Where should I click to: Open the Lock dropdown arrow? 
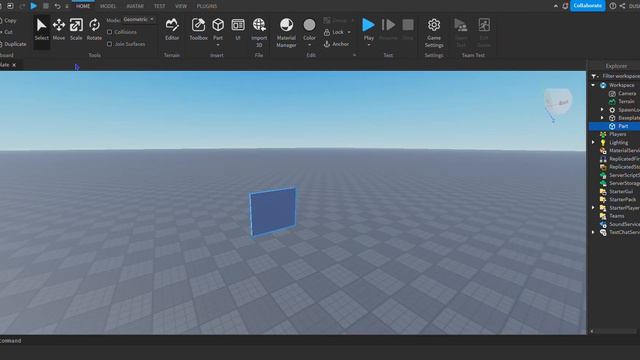pyautogui.click(x=349, y=32)
